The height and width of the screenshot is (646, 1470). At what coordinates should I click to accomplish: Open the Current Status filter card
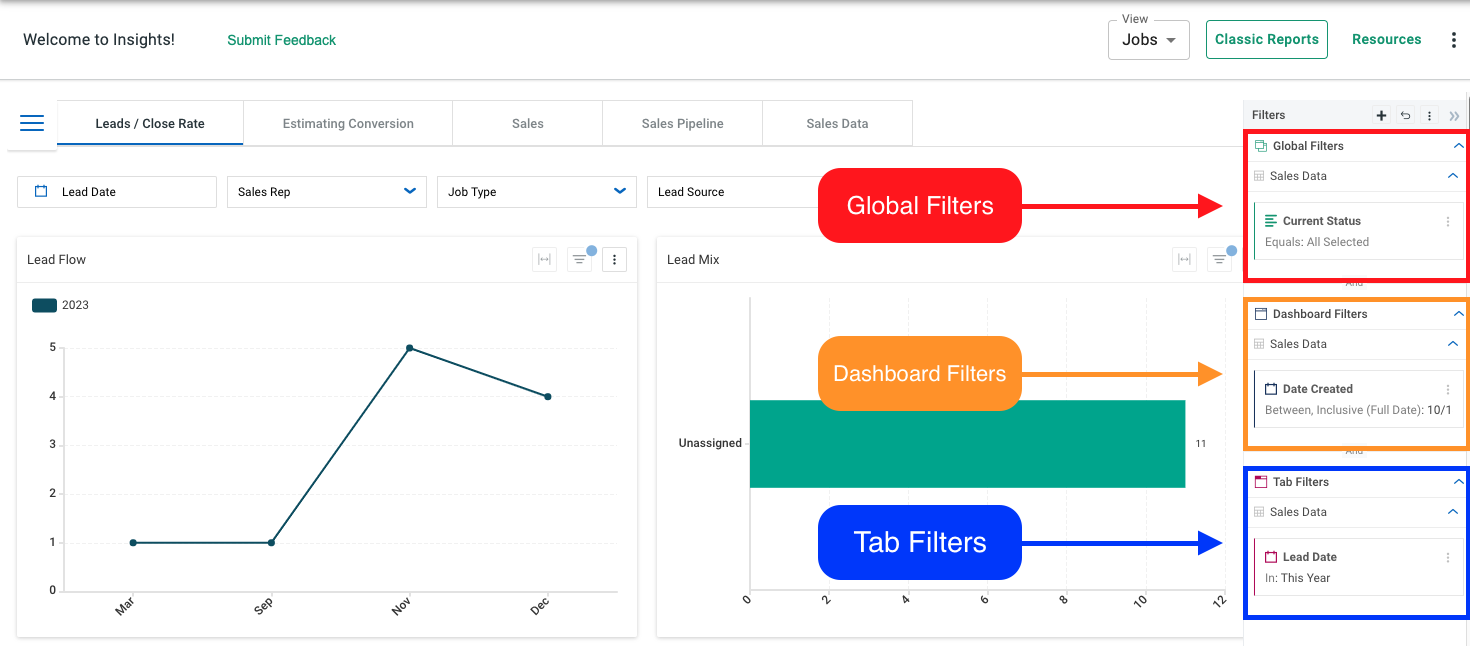point(1358,231)
